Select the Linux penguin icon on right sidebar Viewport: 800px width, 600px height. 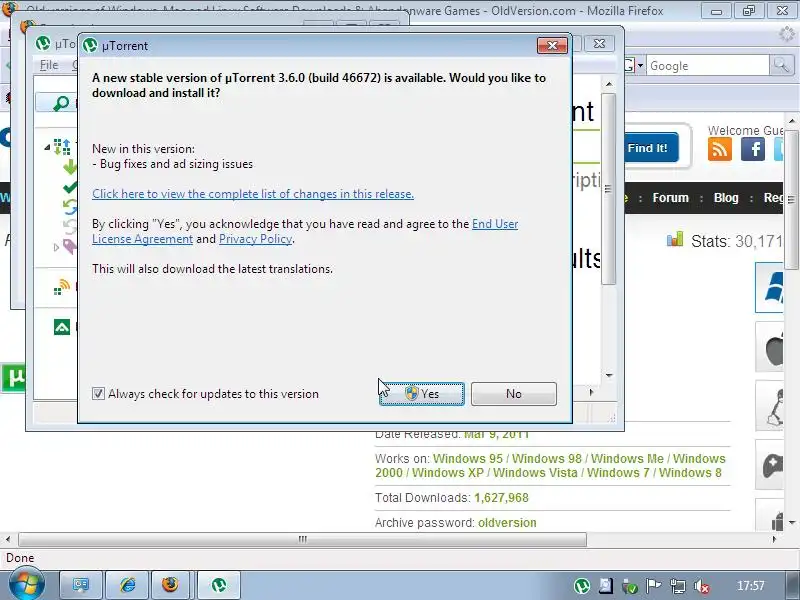770,406
